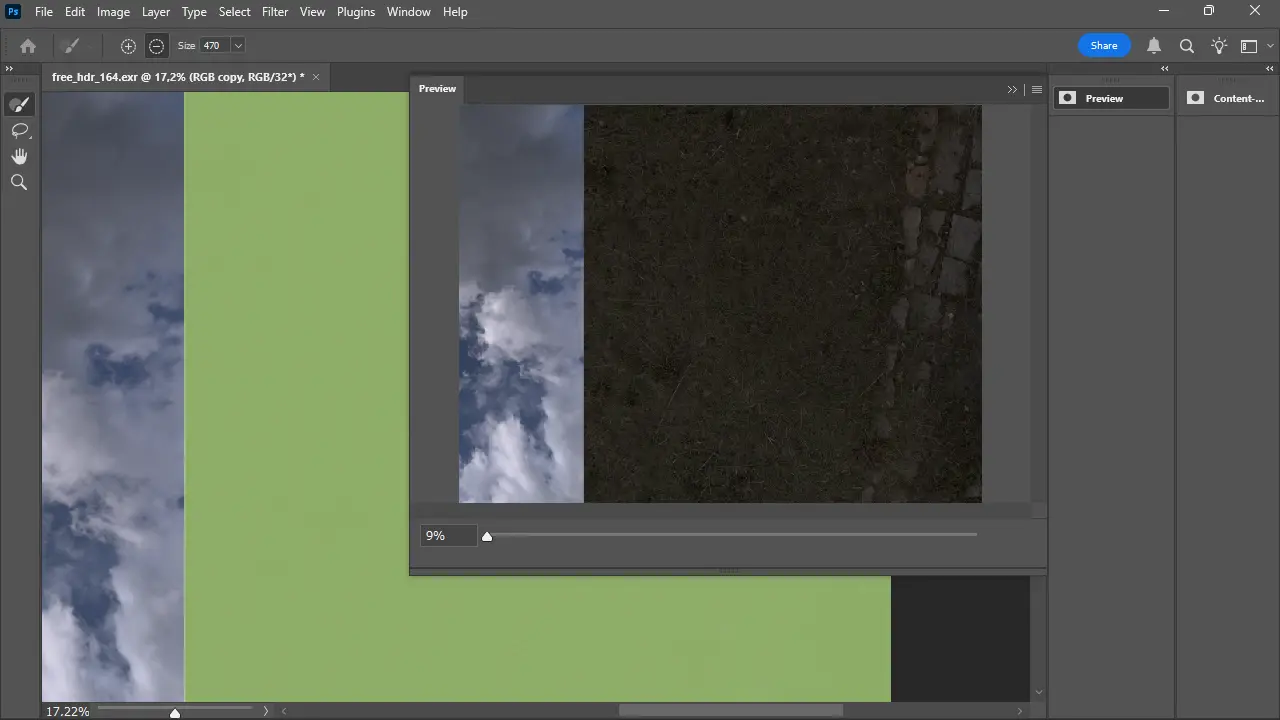Click the Search magnifier icon at top right
Image resolution: width=1280 pixels, height=720 pixels.
[1187, 46]
